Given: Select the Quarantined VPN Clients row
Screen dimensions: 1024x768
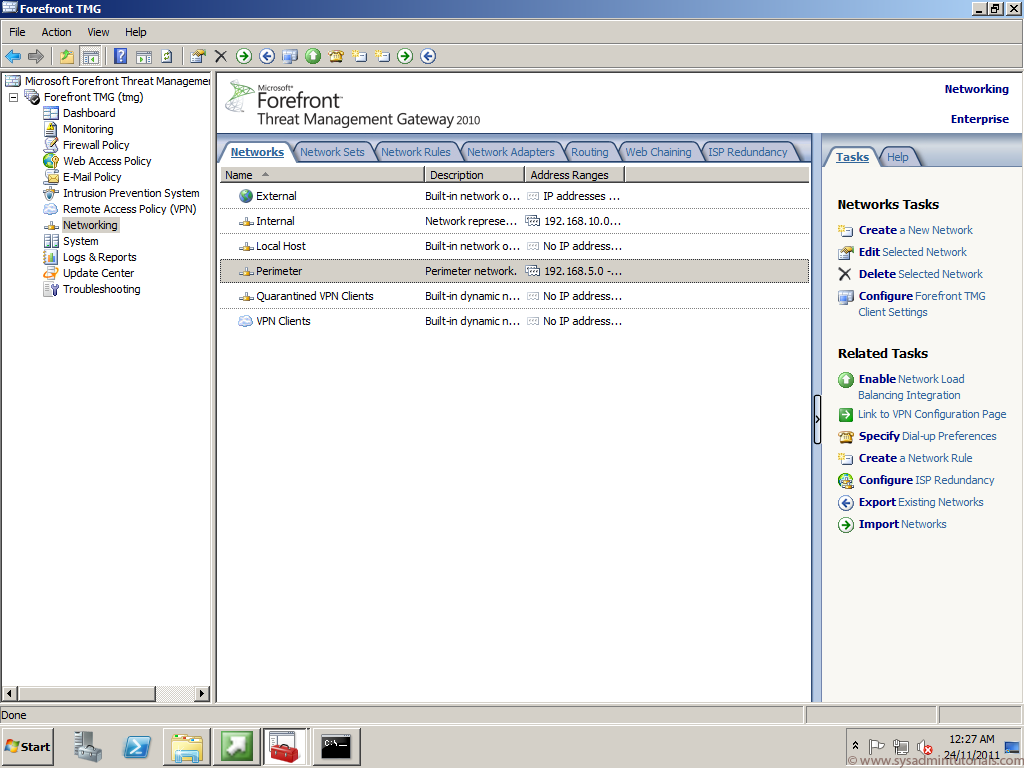Looking at the screenshot, I should (514, 296).
